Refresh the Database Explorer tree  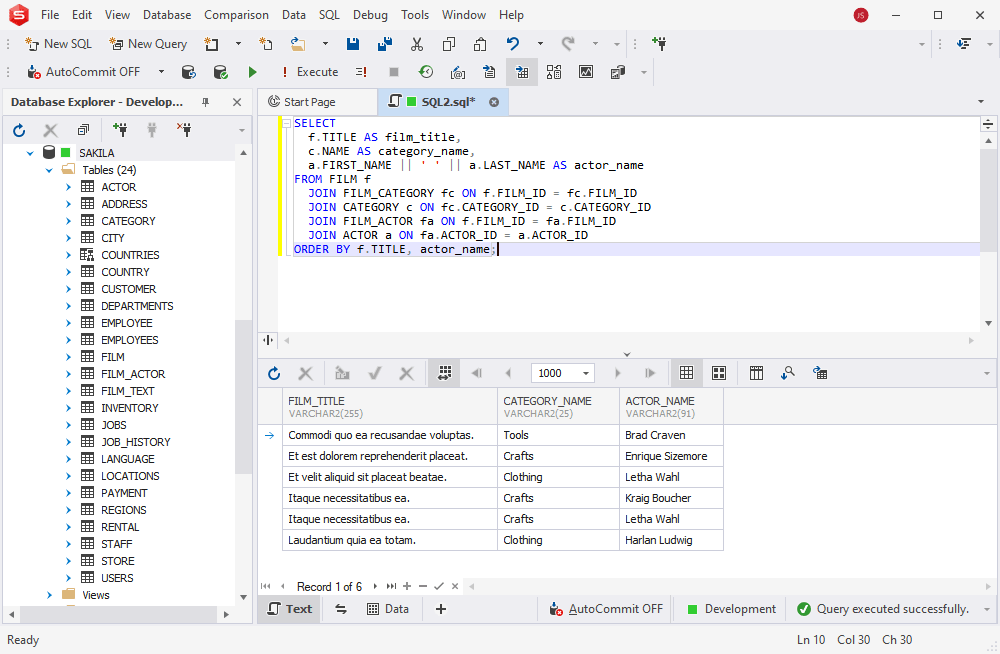(18, 130)
